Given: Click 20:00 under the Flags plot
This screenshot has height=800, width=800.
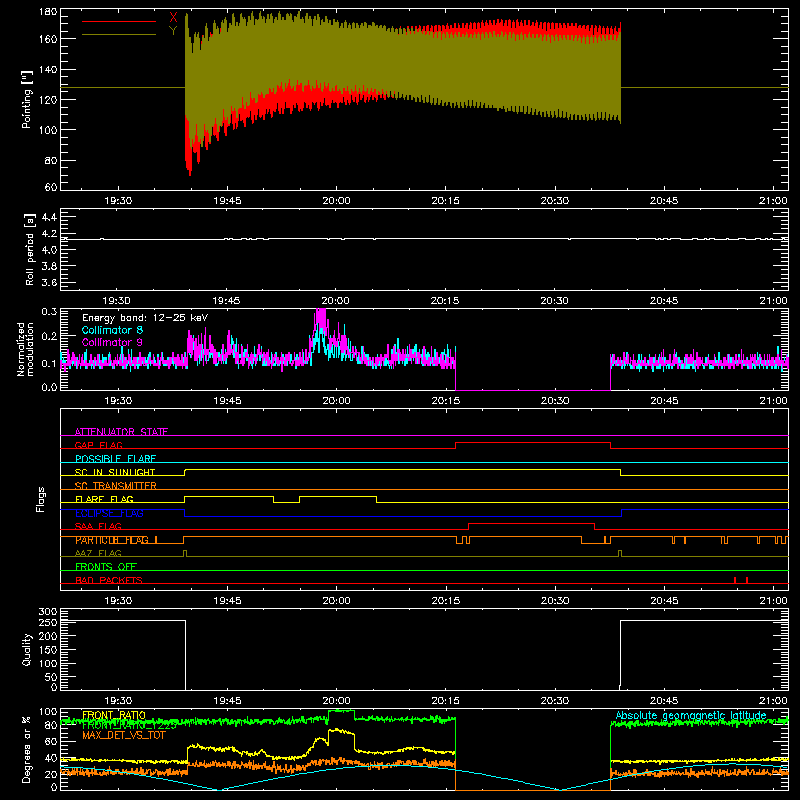Looking at the screenshot, I should pyautogui.click(x=336, y=601).
